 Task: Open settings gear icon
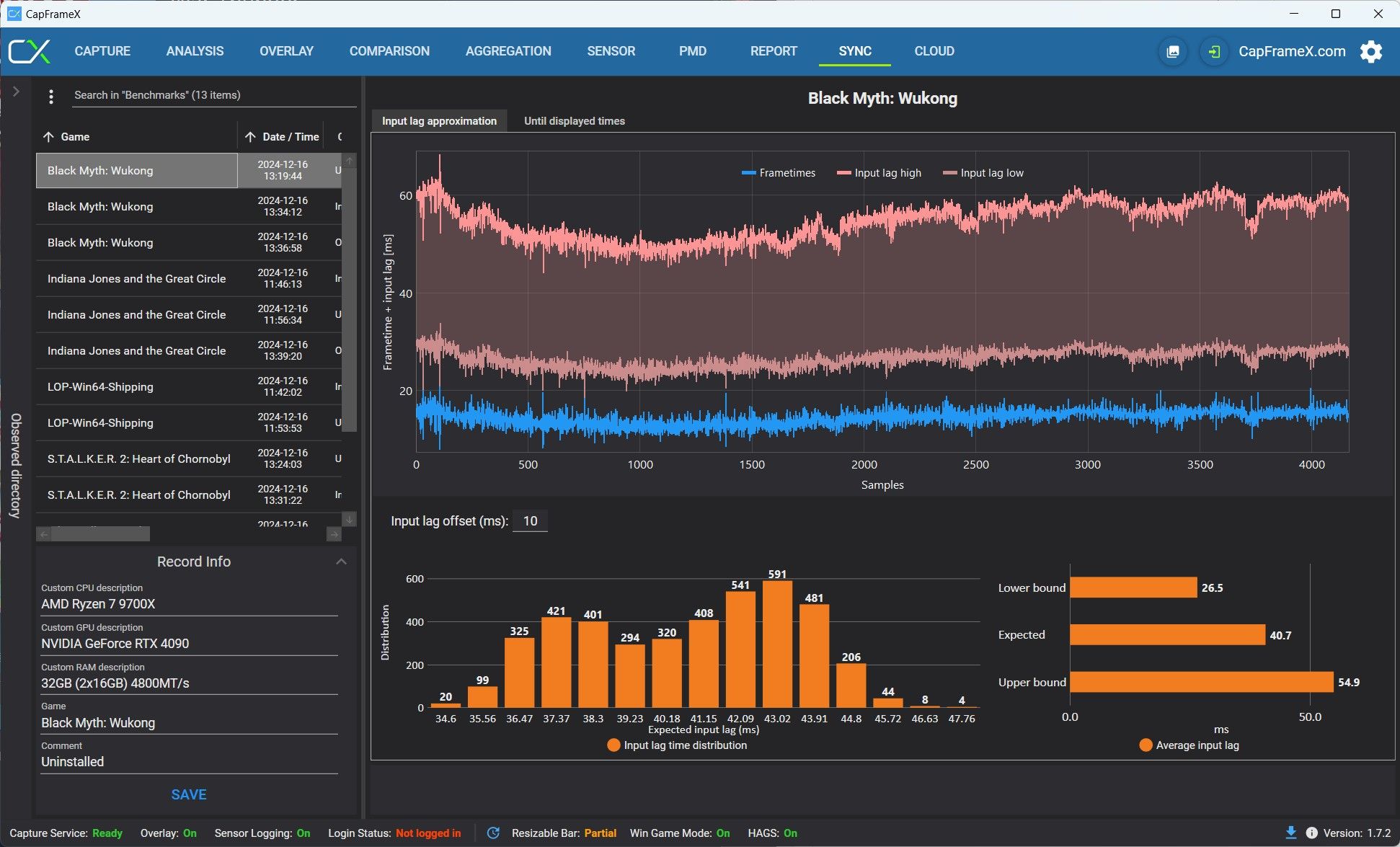point(1370,51)
